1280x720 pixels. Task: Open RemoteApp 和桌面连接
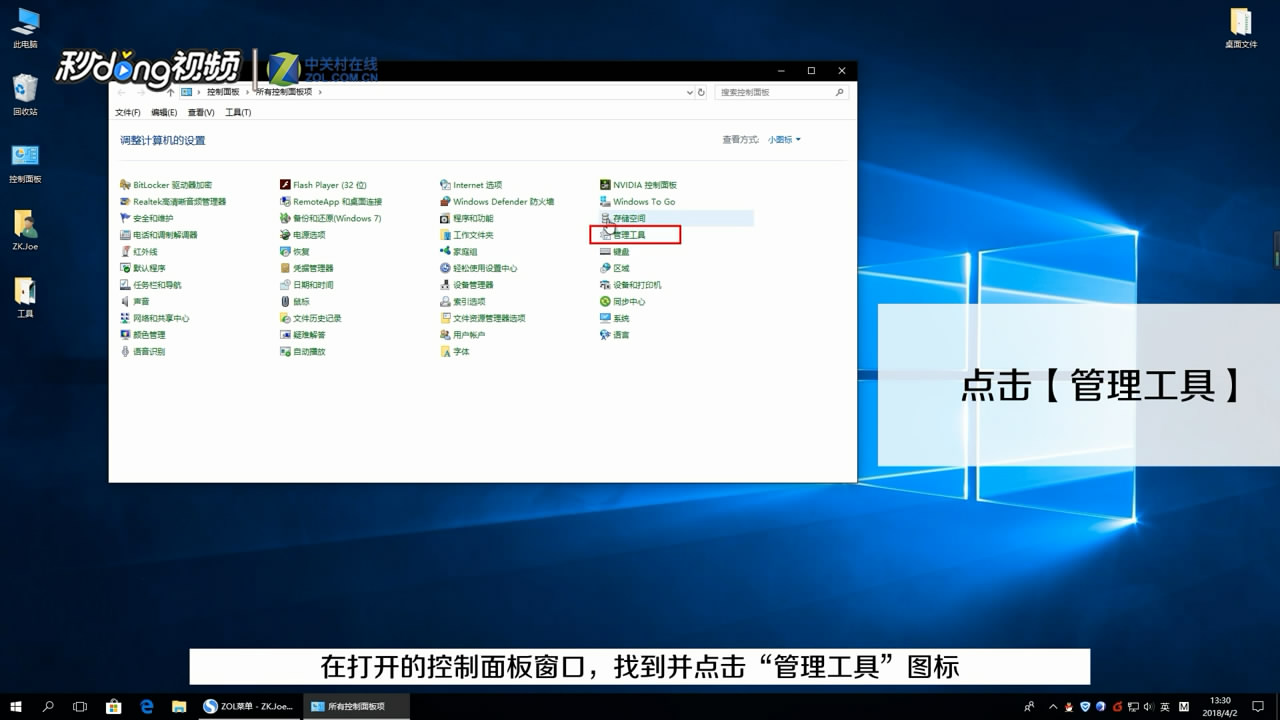[331, 202]
